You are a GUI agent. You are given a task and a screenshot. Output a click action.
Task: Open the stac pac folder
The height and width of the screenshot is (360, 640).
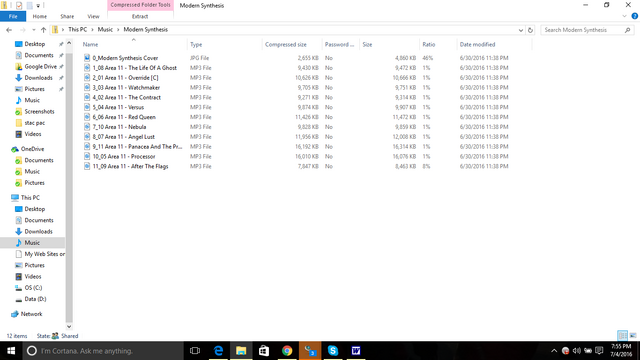tap(34, 122)
